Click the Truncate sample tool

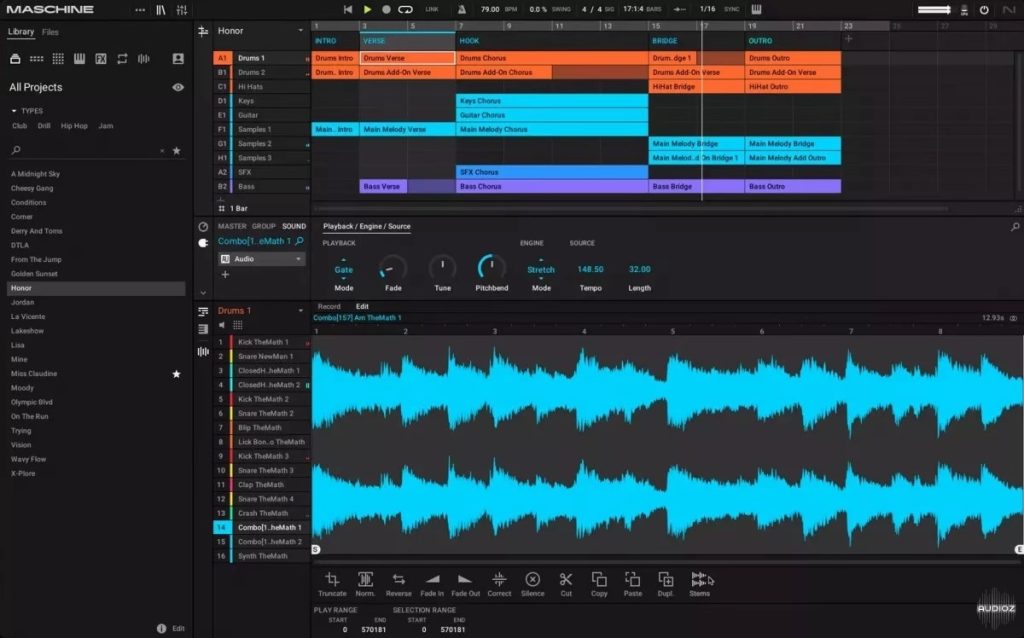332,579
